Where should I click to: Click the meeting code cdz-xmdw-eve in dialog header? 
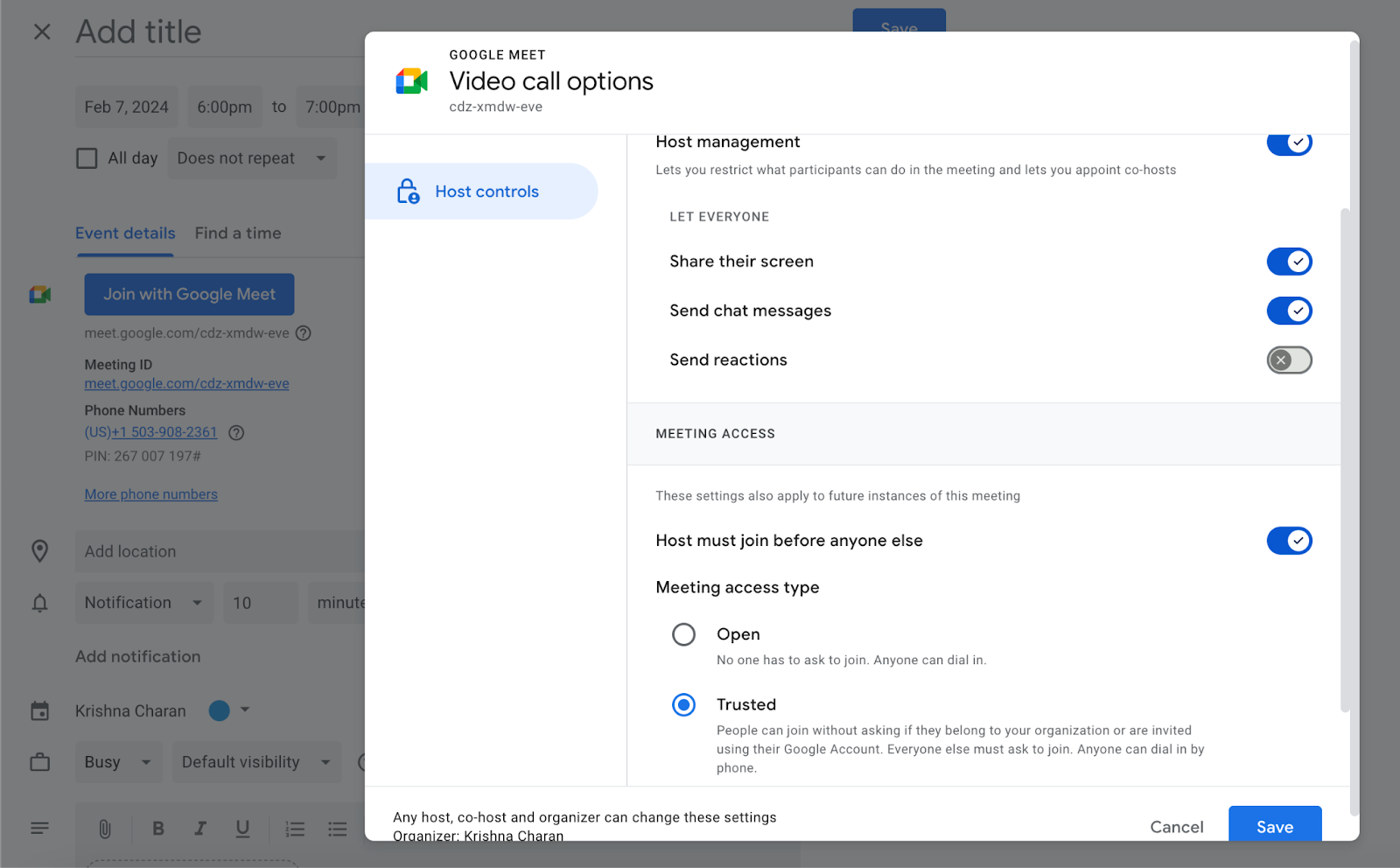pyautogui.click(x=495, y=107)
